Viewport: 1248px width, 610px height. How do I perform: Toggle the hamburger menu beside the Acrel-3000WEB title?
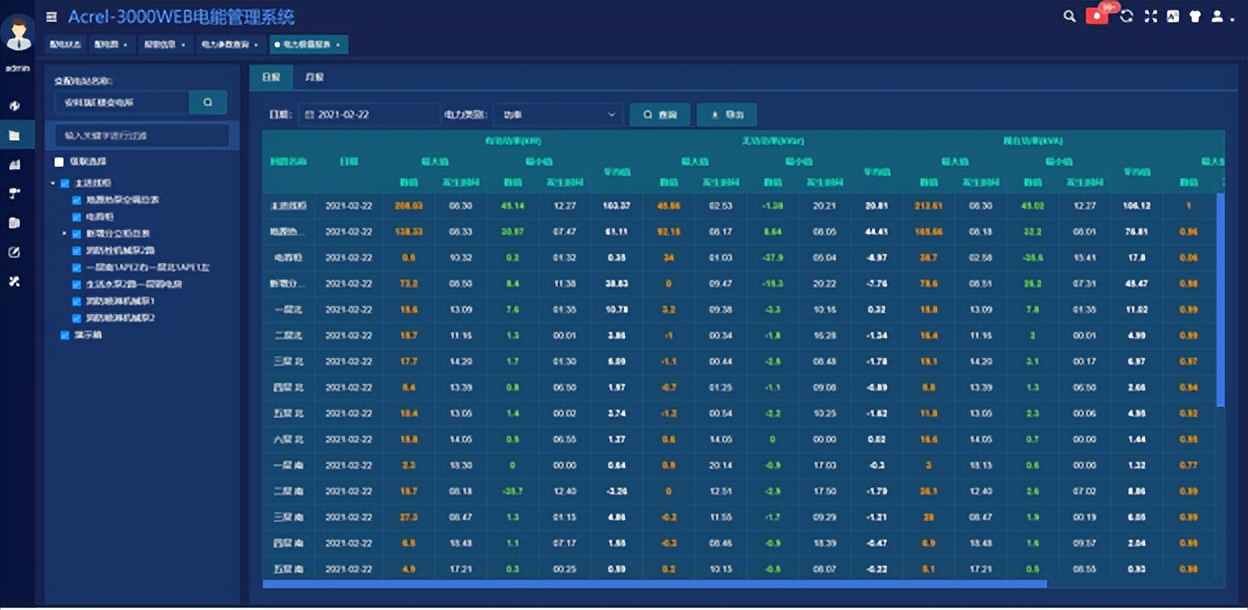[x=51, y=16]
